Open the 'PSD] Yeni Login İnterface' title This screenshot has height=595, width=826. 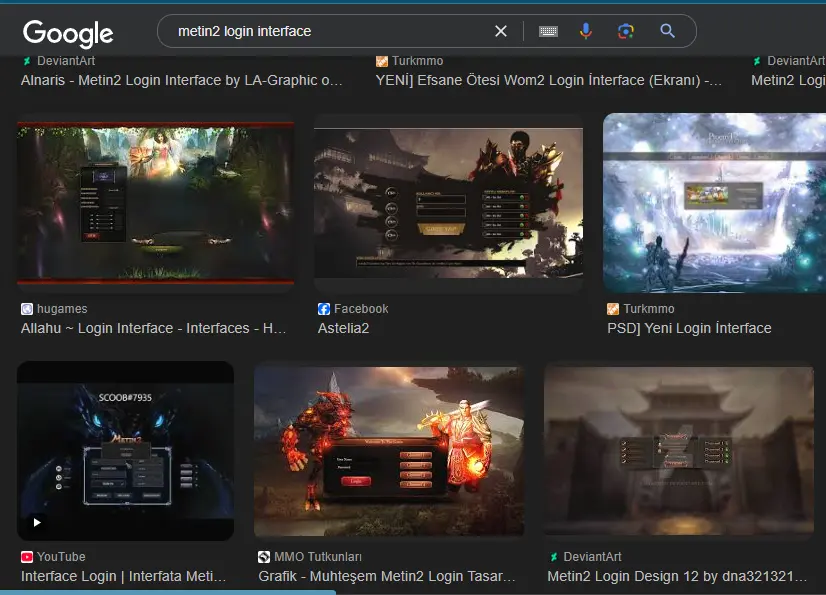[x=689, y=328]
